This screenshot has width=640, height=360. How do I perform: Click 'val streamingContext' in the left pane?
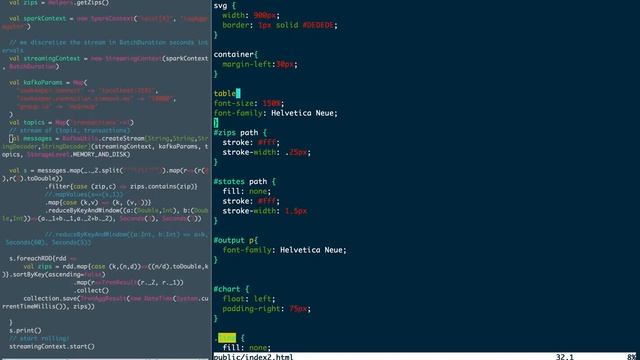tap(44, 59)
